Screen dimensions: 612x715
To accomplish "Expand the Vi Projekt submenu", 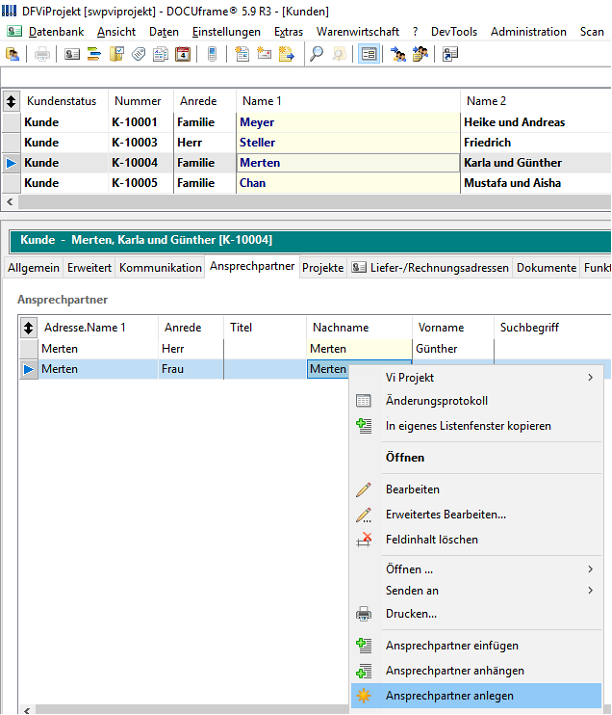I will pos(476,378).
